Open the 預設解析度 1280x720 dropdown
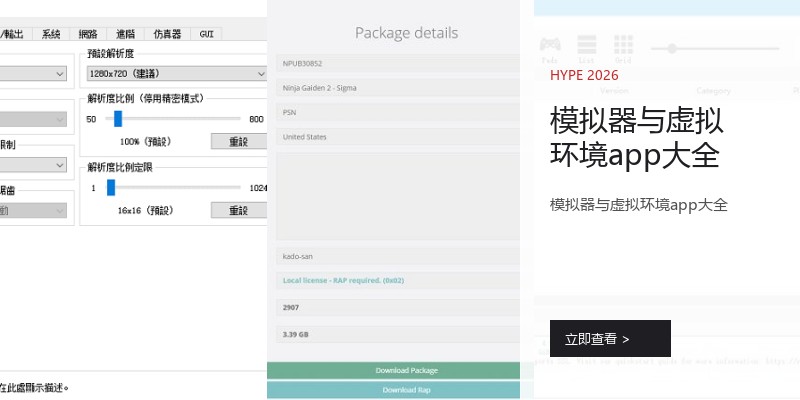 [177, 73]
